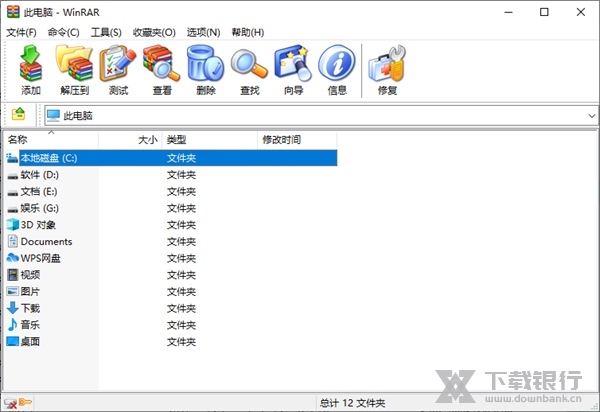The height and width of the screenshot is (412, 600).
Task: Click the 查找 (Find) magnifier icon
Action: (x=249, y=64)
